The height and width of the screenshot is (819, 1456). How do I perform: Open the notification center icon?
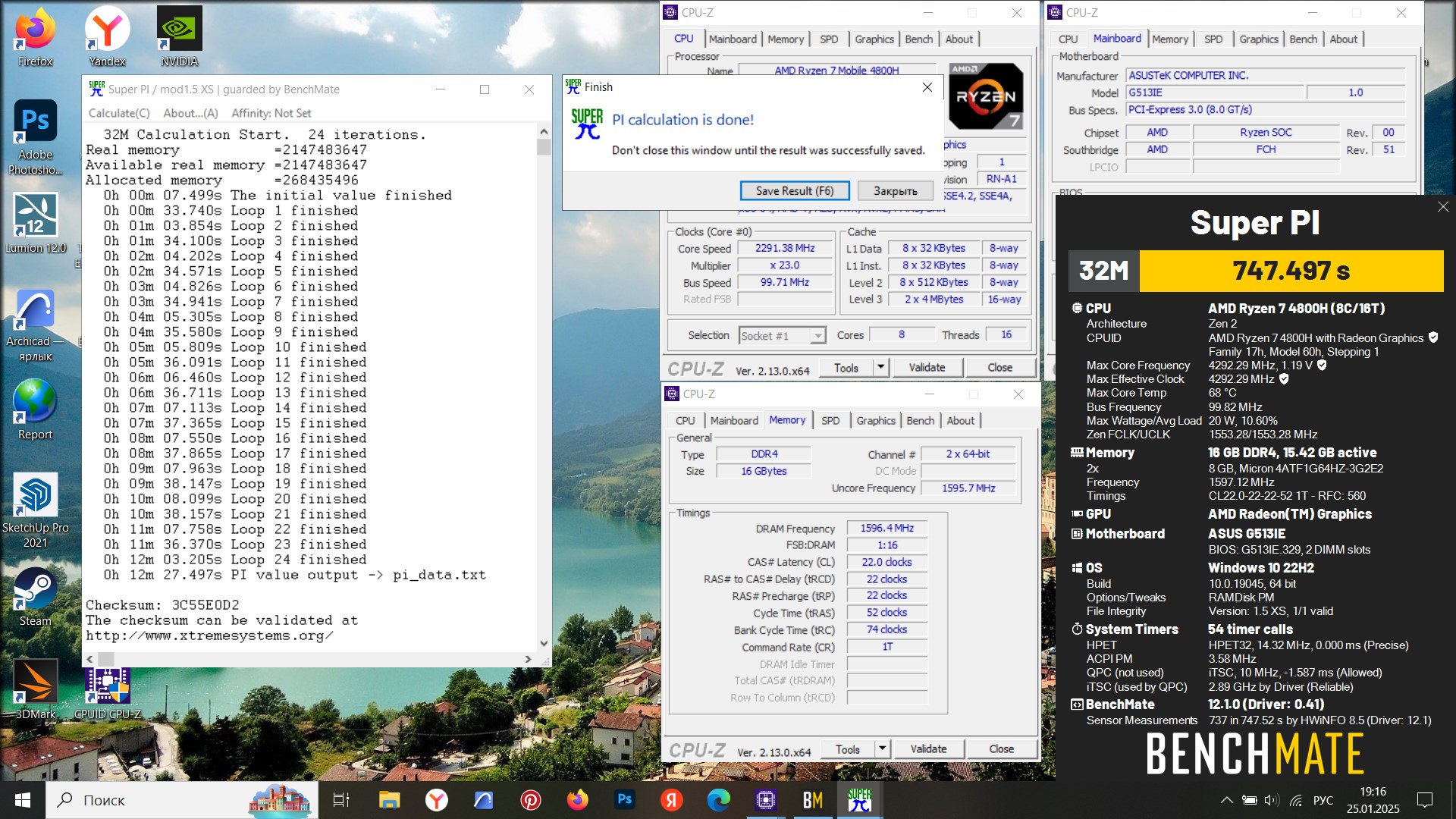1425,800
